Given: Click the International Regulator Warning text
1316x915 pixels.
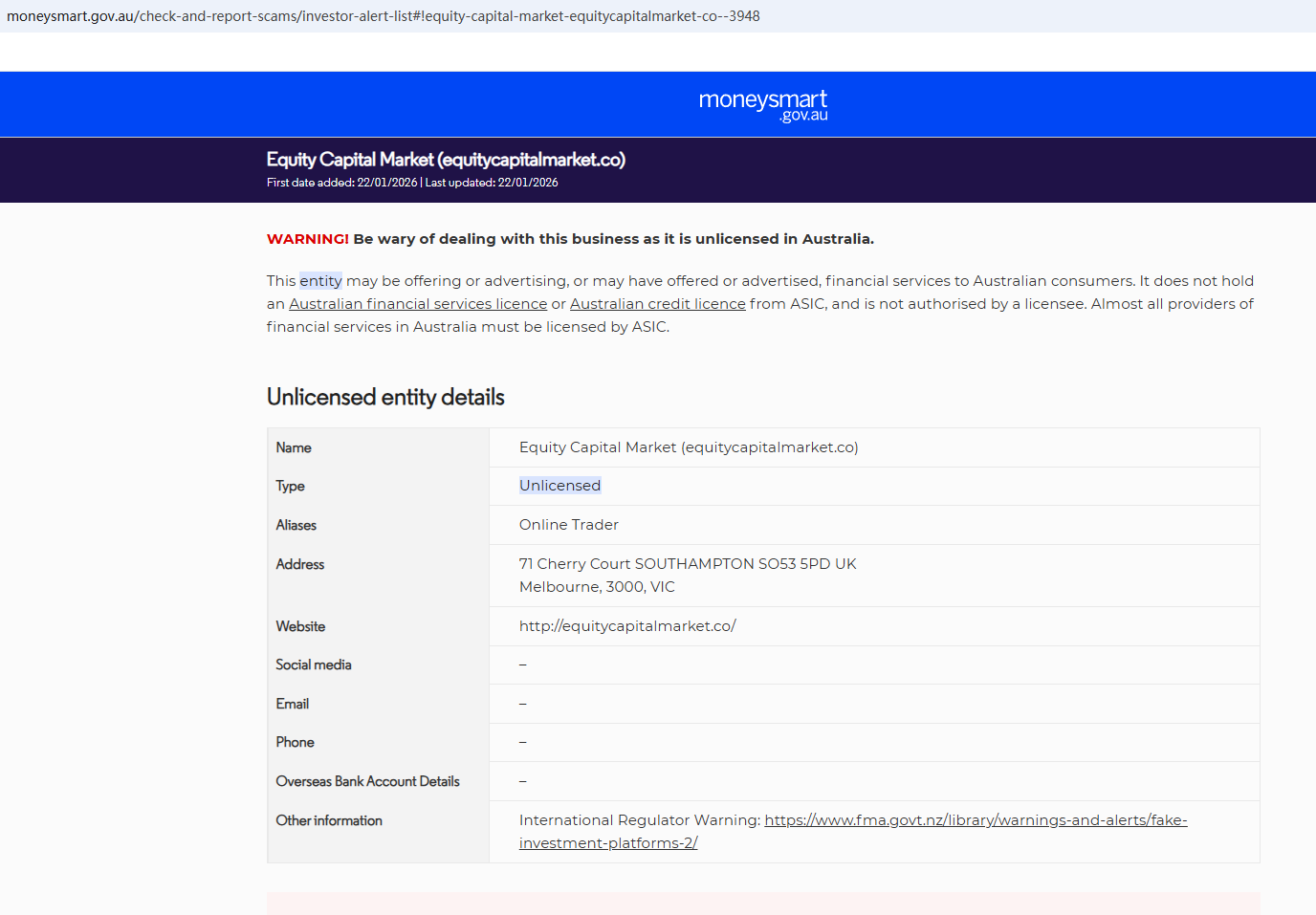Looking at the screenshot, I should (640, 820).
